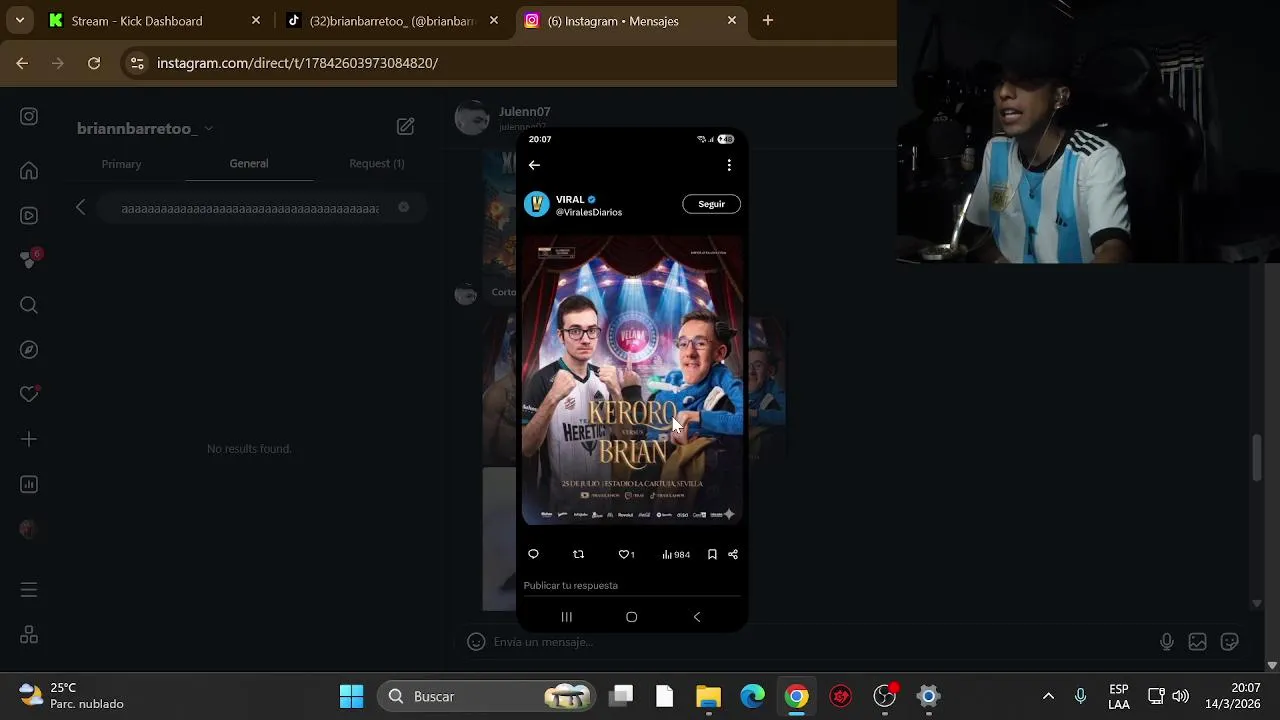Switch to brianbarretoo_ TikTok tab
The width and height of the screenshot is (1280, 720).
(393, 20)
